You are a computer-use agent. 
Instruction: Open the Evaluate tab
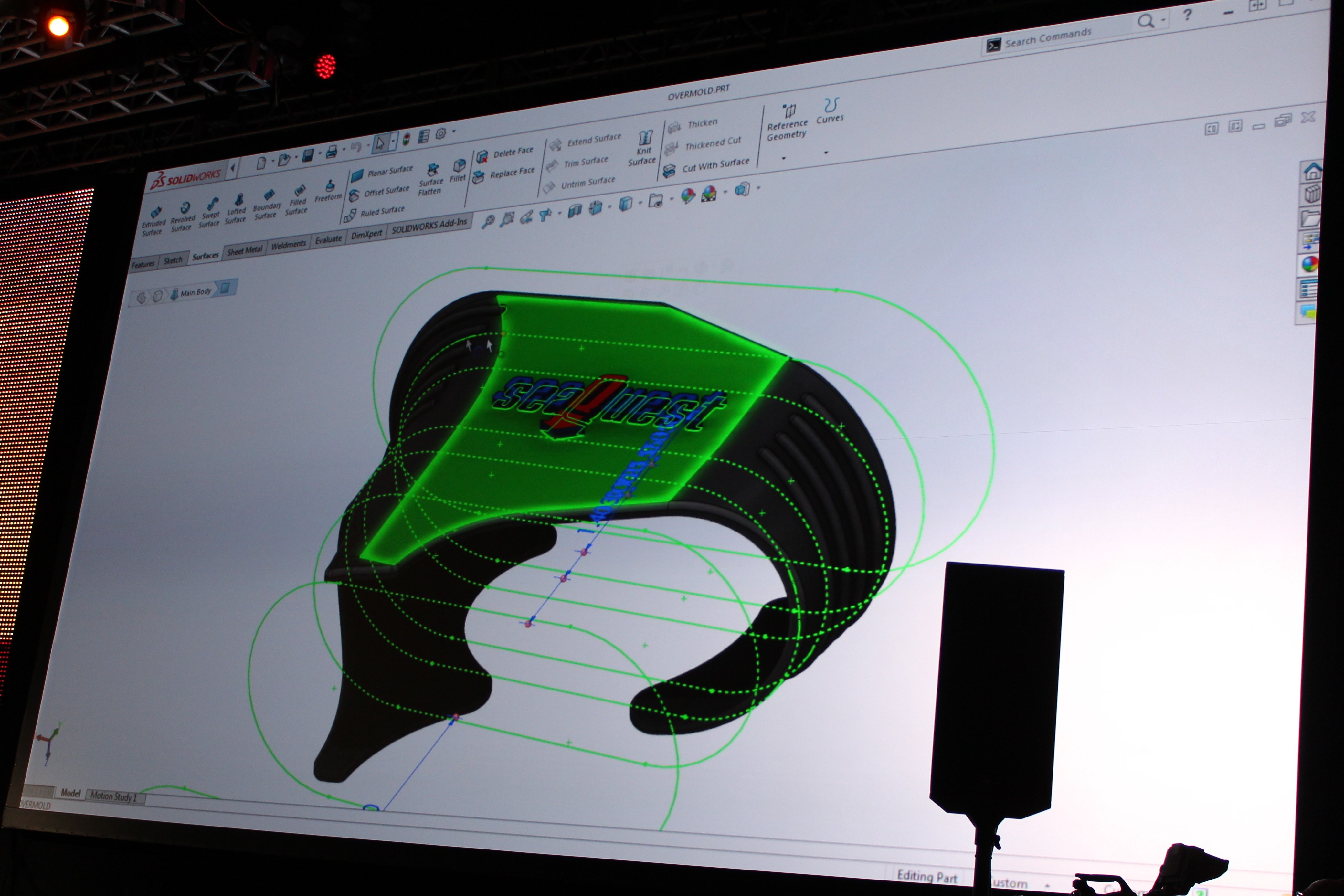coord(329,239)
